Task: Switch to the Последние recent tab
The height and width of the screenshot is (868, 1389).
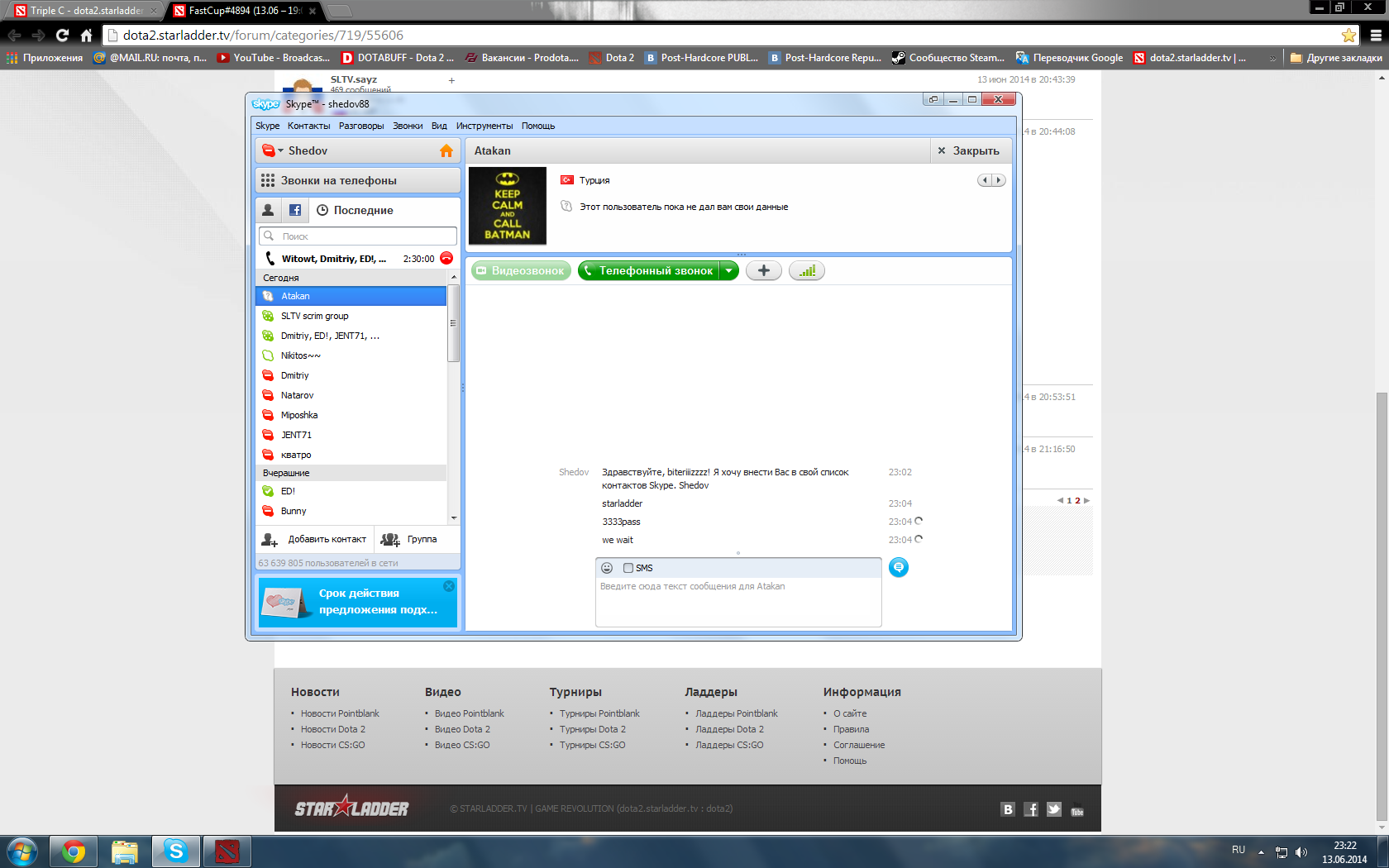Action: coord(356,210)
